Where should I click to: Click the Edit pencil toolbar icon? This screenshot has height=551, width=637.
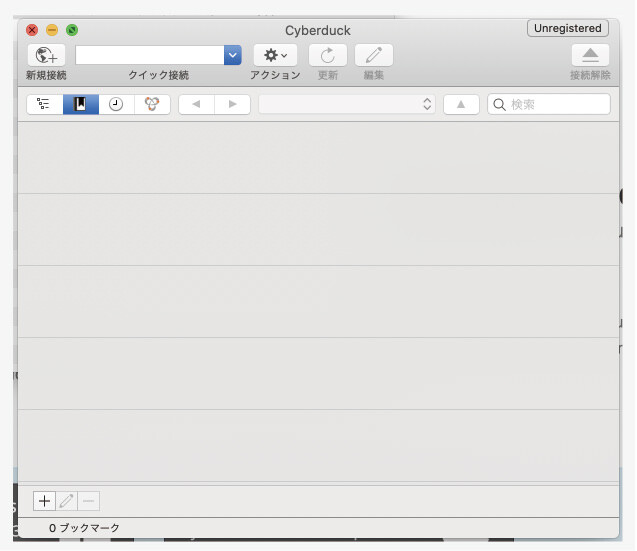pos(374,56)
